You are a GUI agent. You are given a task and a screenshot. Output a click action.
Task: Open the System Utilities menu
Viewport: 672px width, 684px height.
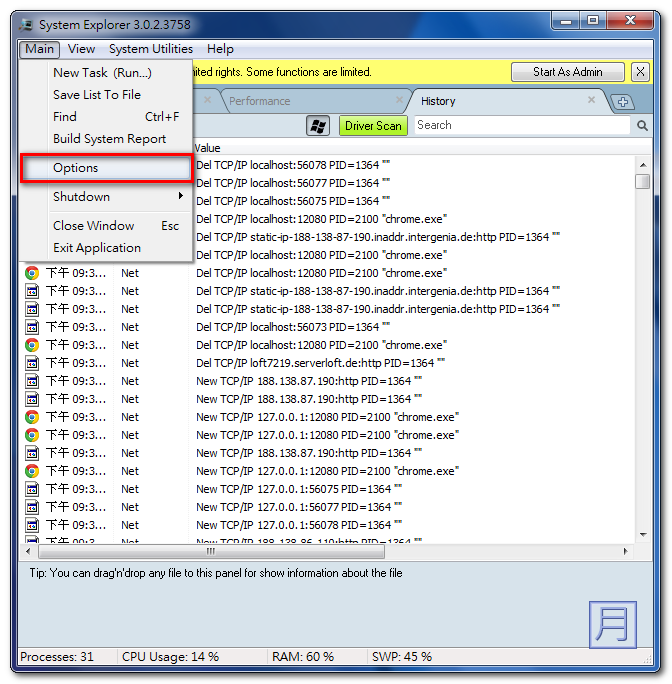[x=151, y=49]
